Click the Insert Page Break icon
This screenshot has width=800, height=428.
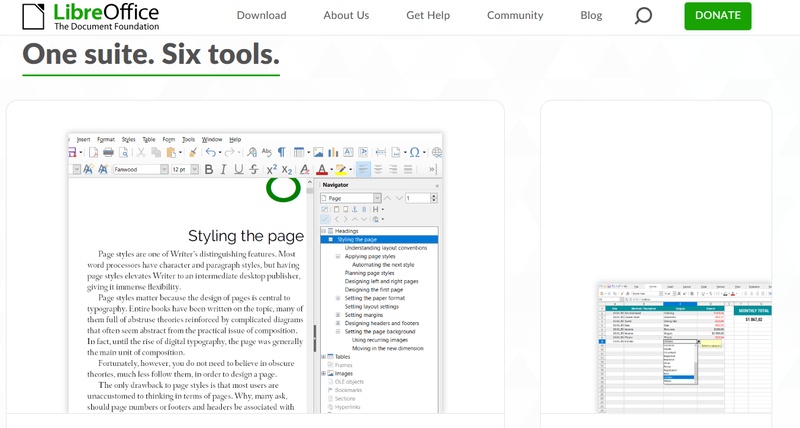coord(381,152)
